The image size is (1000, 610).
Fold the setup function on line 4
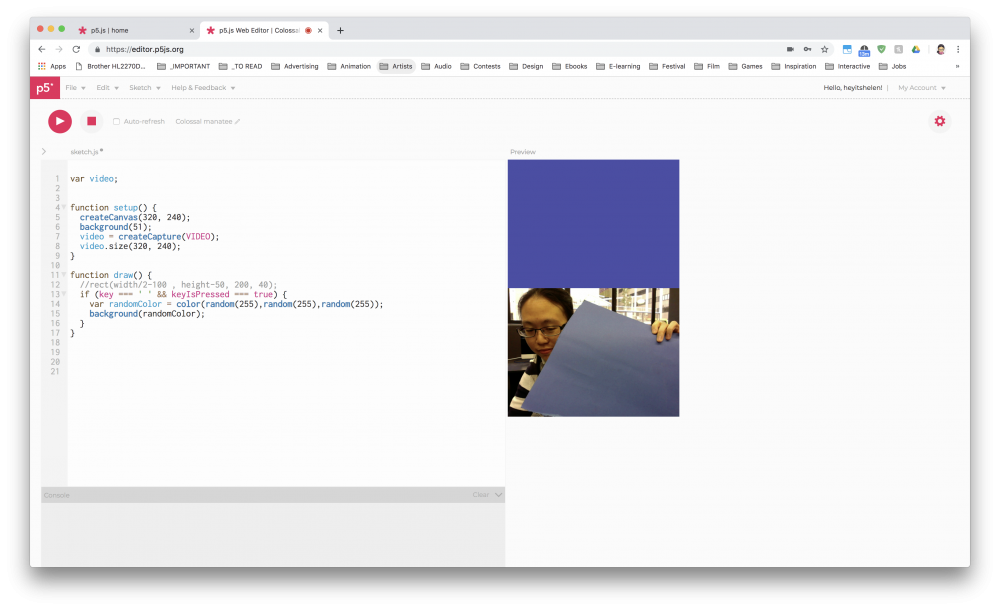[x=63, y=208]
